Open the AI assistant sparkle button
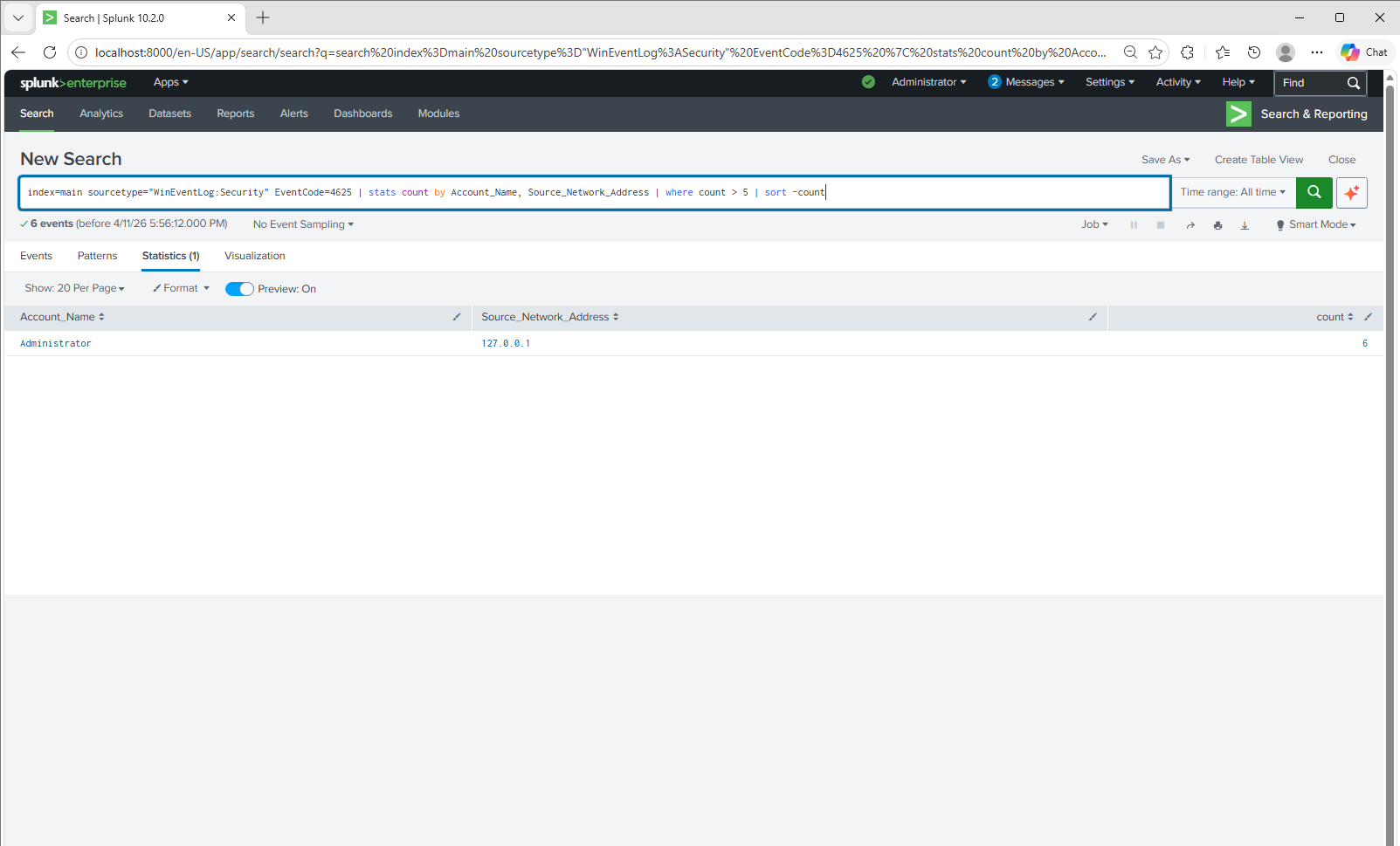This screenshot has width=1400, height=846. point(1352,192)
